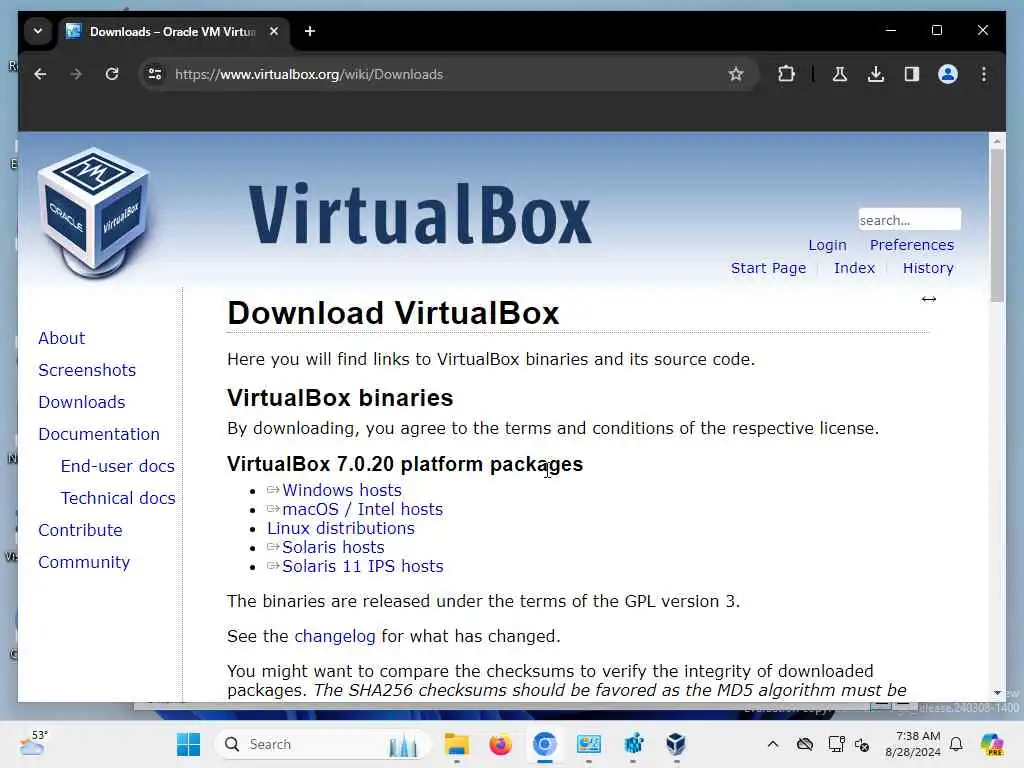Image resolution: width=1024 pixels, height=768 pixels.
Task: Open the browser three-dot menu
Action: coord(984,74)
